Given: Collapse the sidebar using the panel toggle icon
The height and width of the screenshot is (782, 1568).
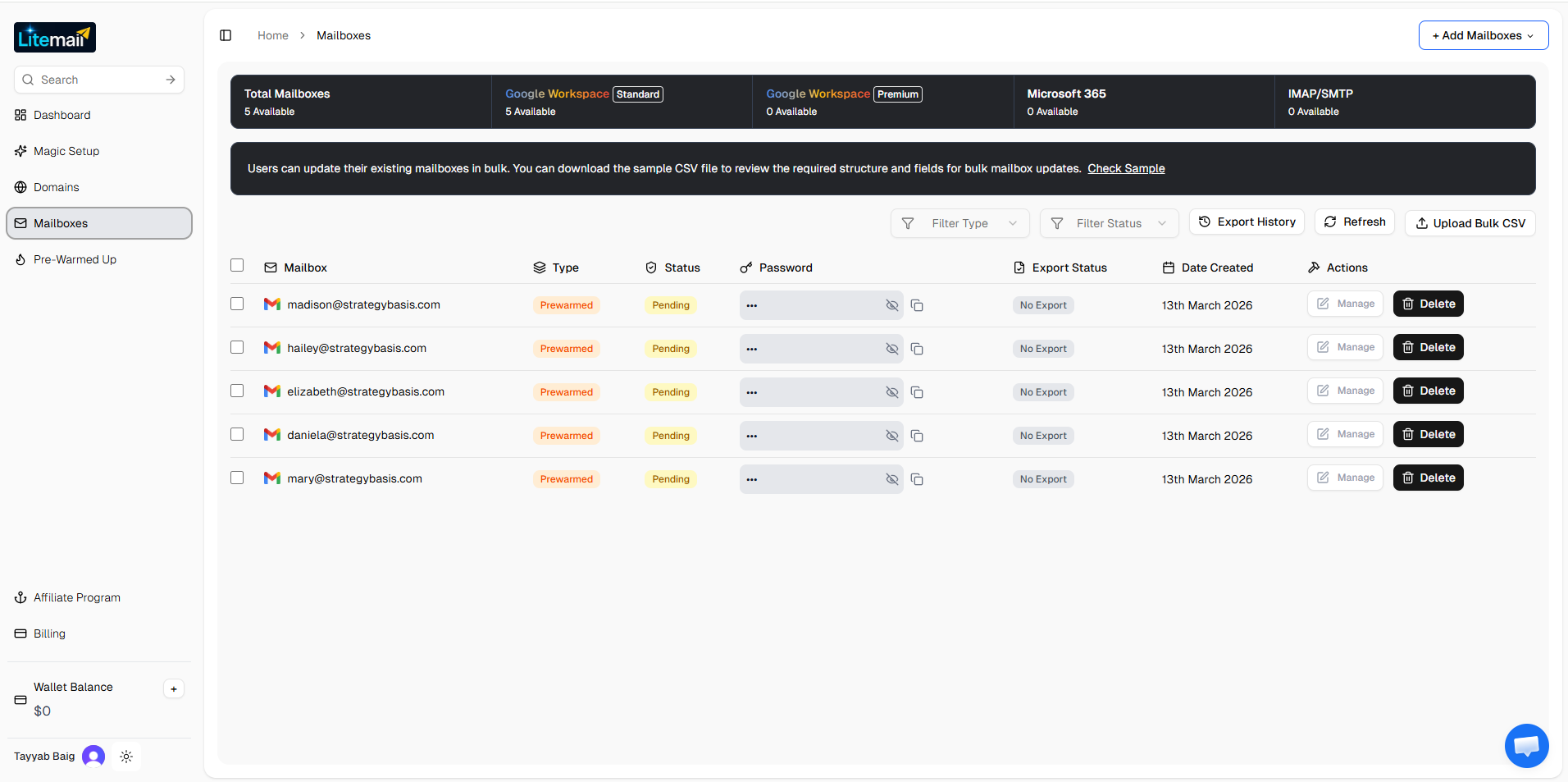Looking at the screenshot, I should [x=226, y=34].
